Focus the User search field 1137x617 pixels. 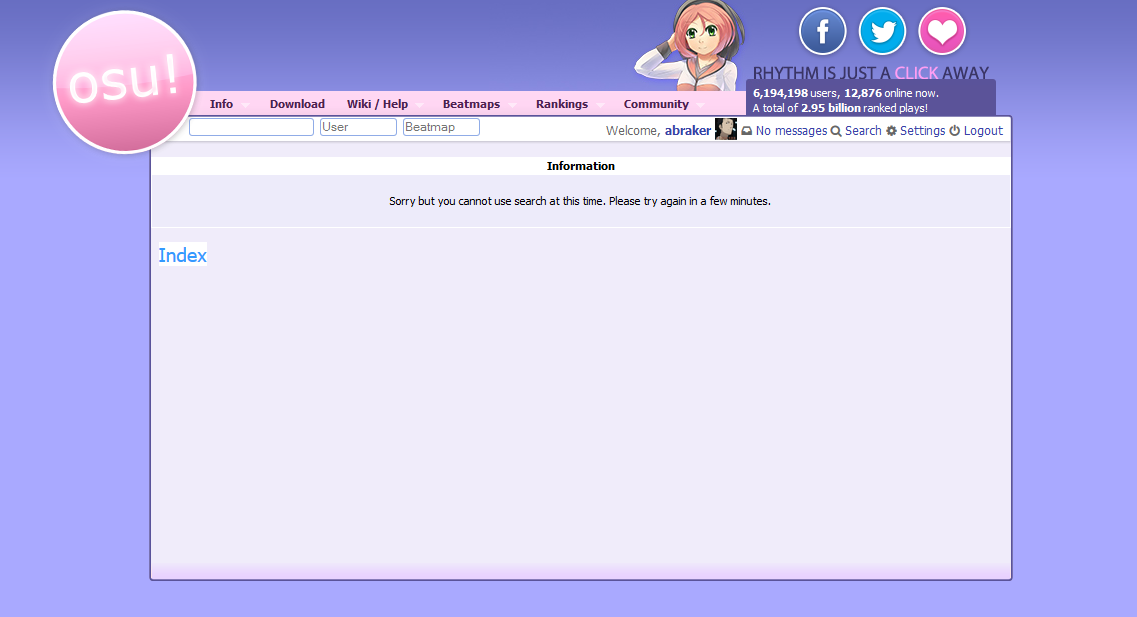point(358,127)
